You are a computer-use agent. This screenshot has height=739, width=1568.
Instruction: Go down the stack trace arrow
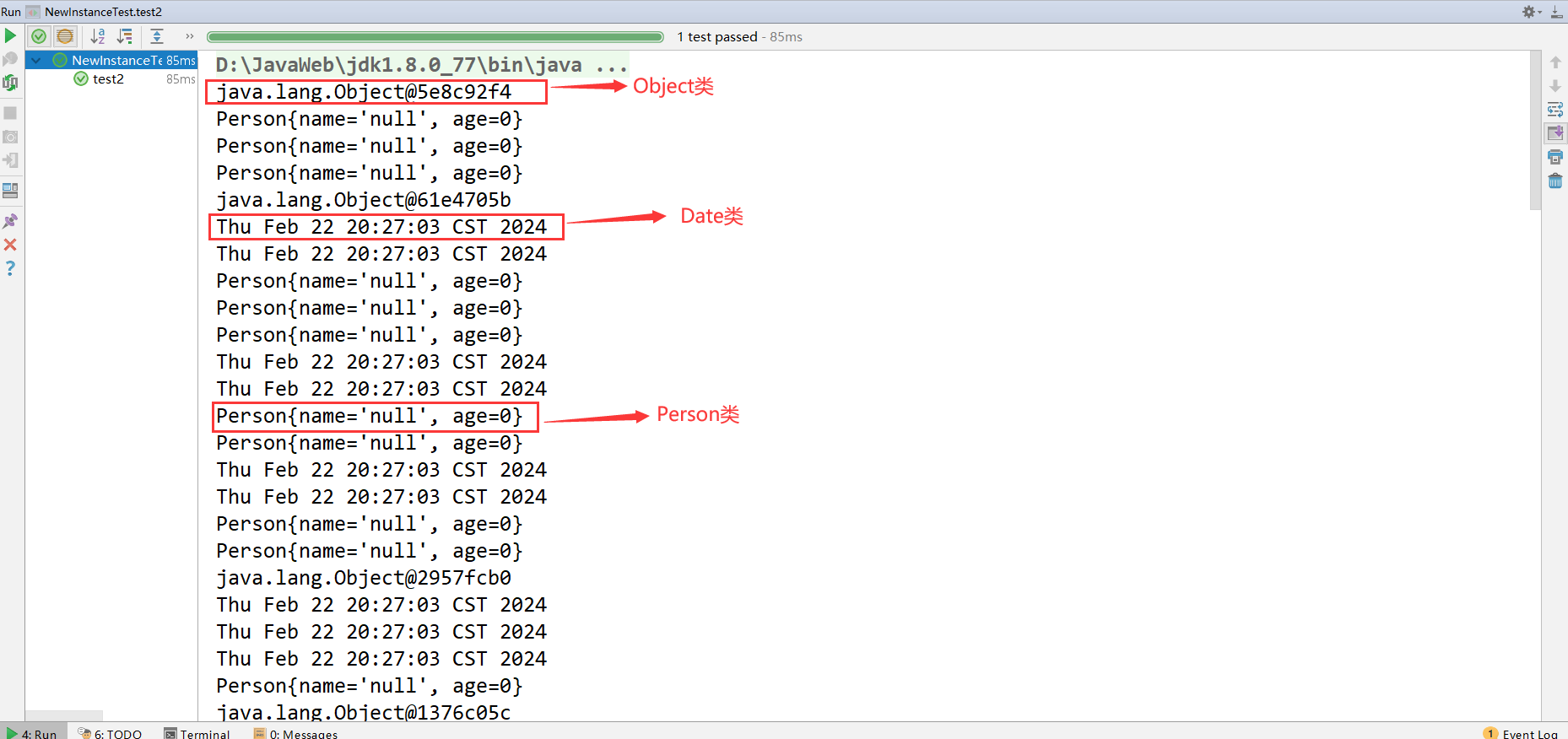coord(1555,86)
